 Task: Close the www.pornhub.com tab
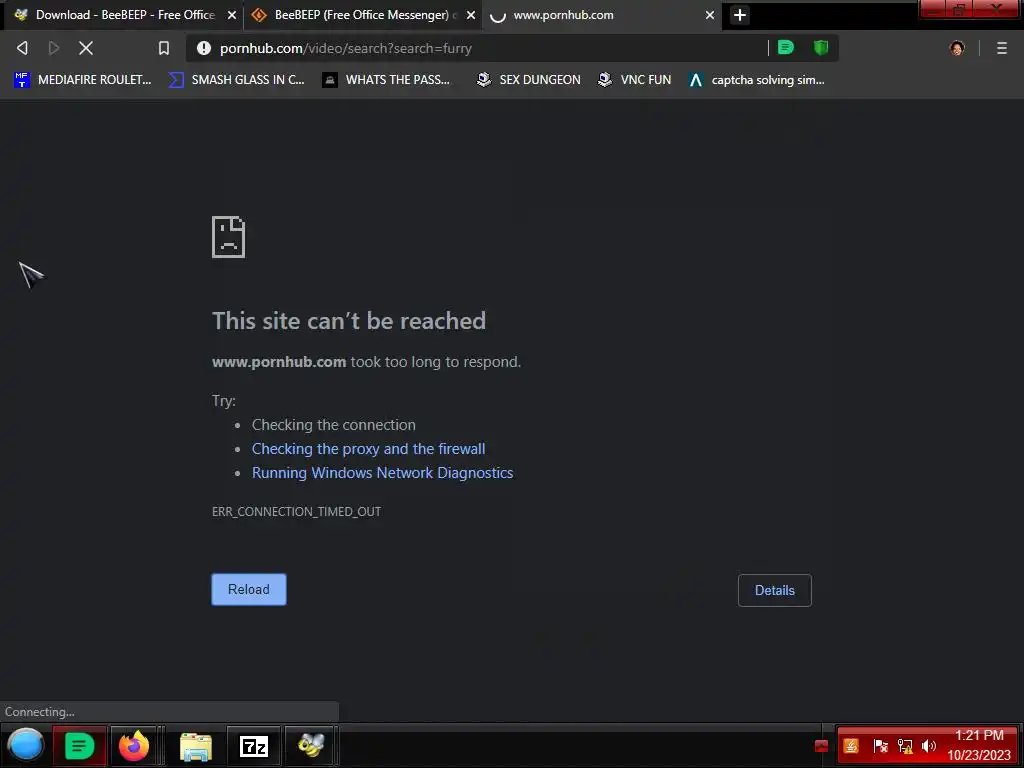pos(709,15)
